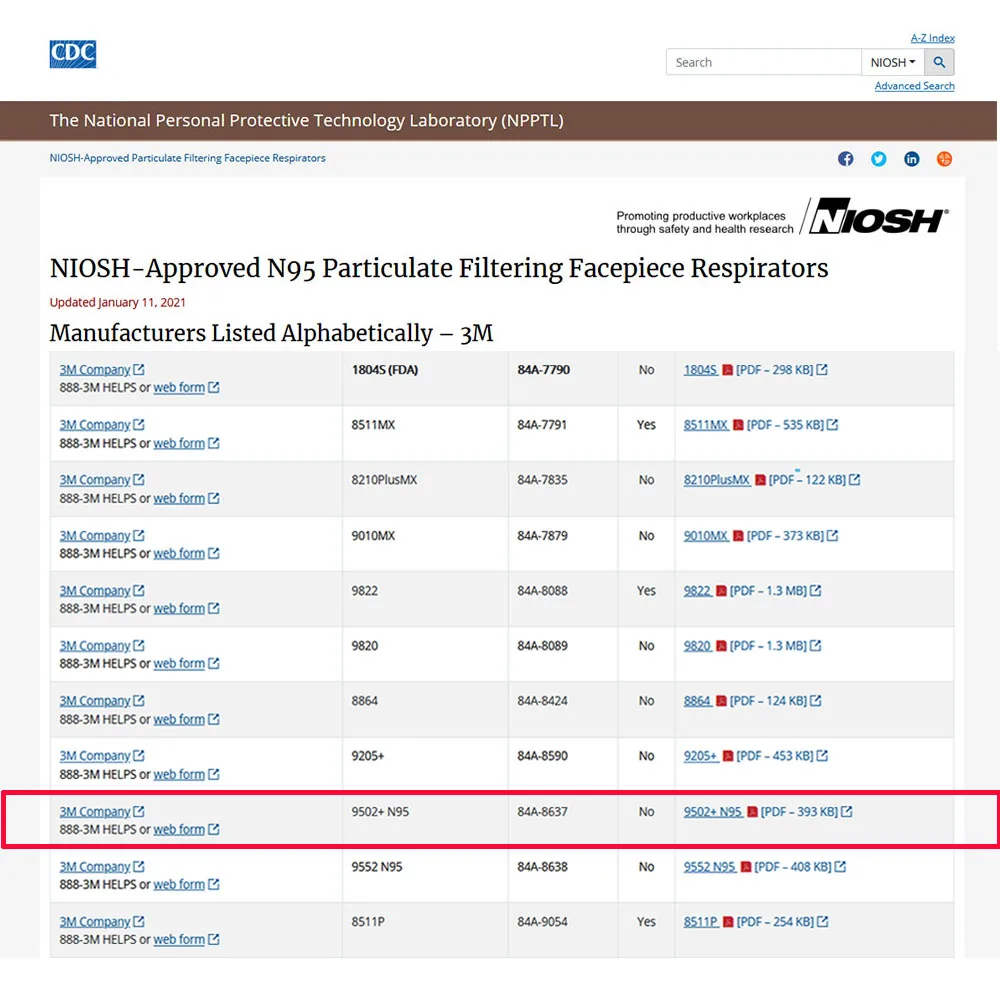This screenshot has height=1000, width=1000.
Task: Click the search magnifier button
Action: click(939, 62)
